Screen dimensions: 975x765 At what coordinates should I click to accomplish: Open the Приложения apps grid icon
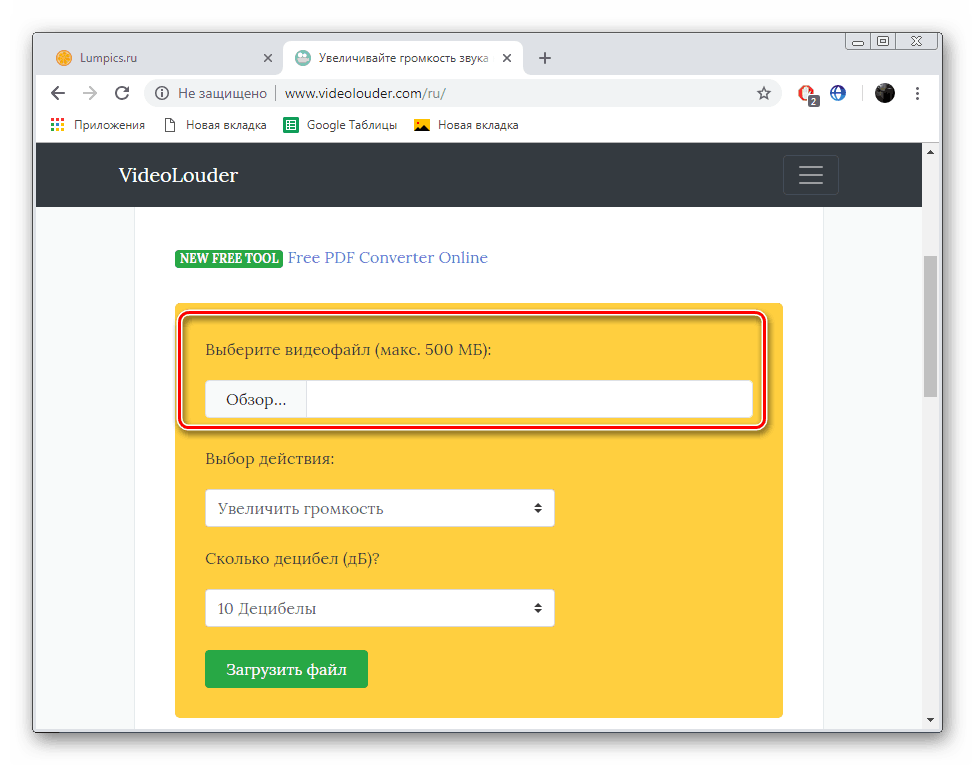[x=57, y=125]
